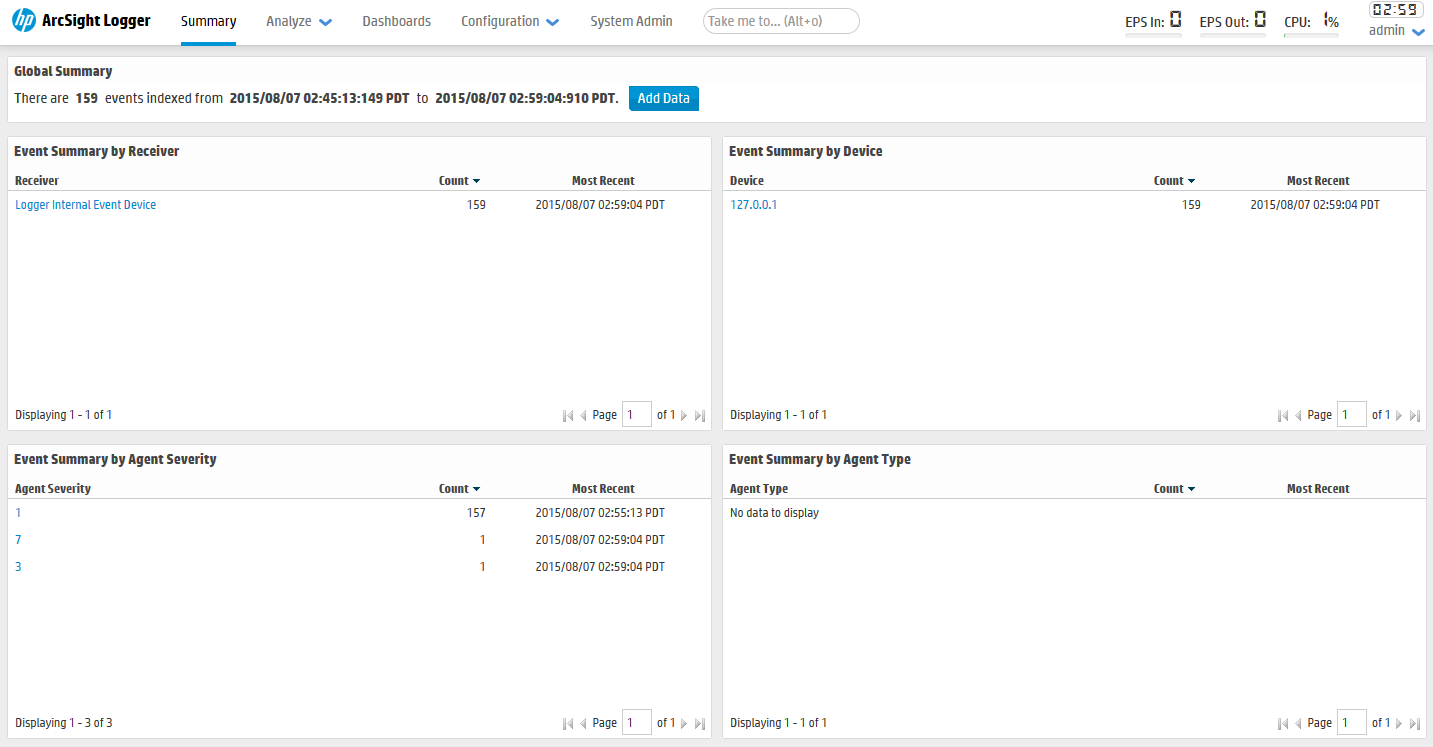Open the Dashboards page
This screenshot has height=747, width=1433.
coord(397,21)
